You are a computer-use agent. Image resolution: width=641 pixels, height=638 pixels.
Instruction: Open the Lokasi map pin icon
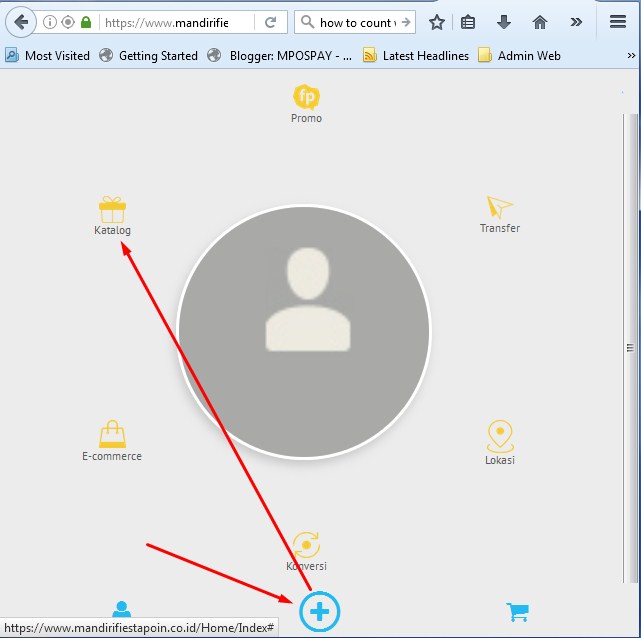click(x=500, y=436)
